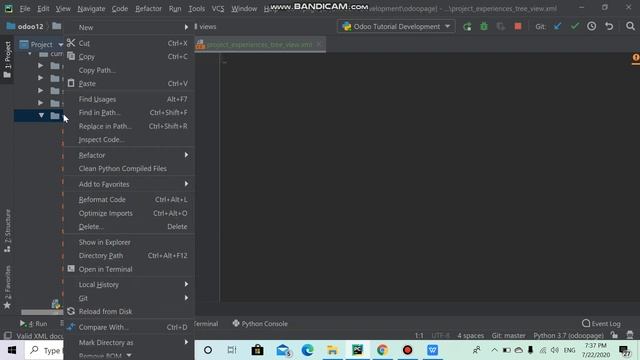Image resolution: width=640 pixels, height=360 pixels.
Task: Click the Paste clipboard icon in context menu
Action: click(71, 83)
